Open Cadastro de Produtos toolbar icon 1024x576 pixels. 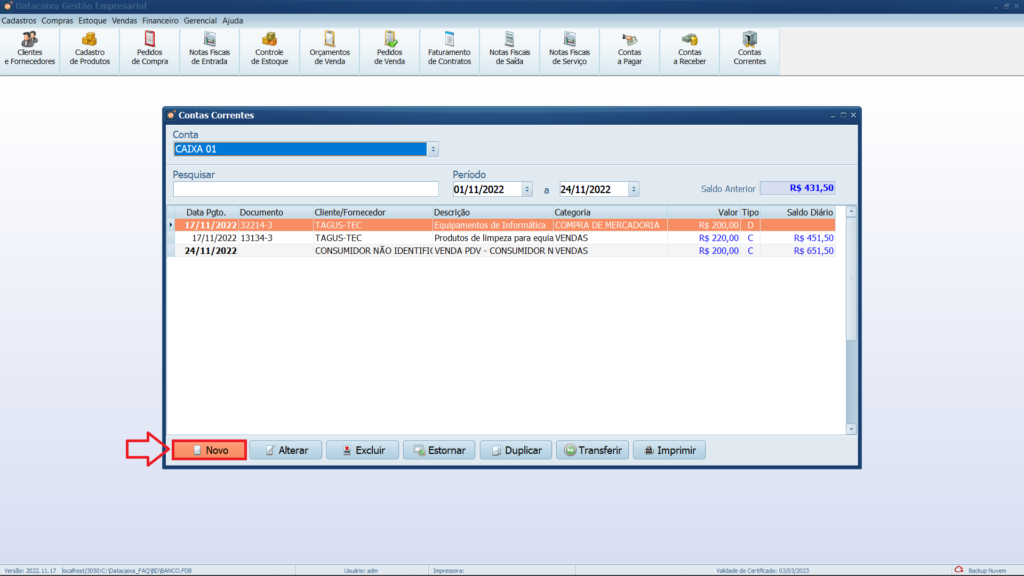click(x=90, y=49)
